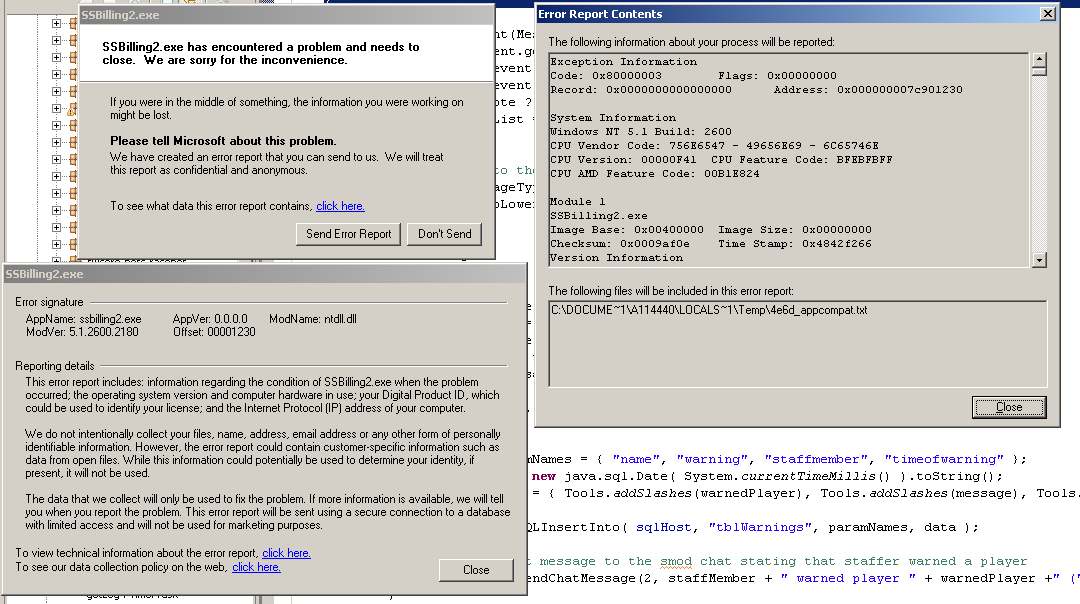Click the sqlHost variable in the code editor
The height and width of the screenshot is (604, 1080).
pyautogui.click(x=663, y=528)
